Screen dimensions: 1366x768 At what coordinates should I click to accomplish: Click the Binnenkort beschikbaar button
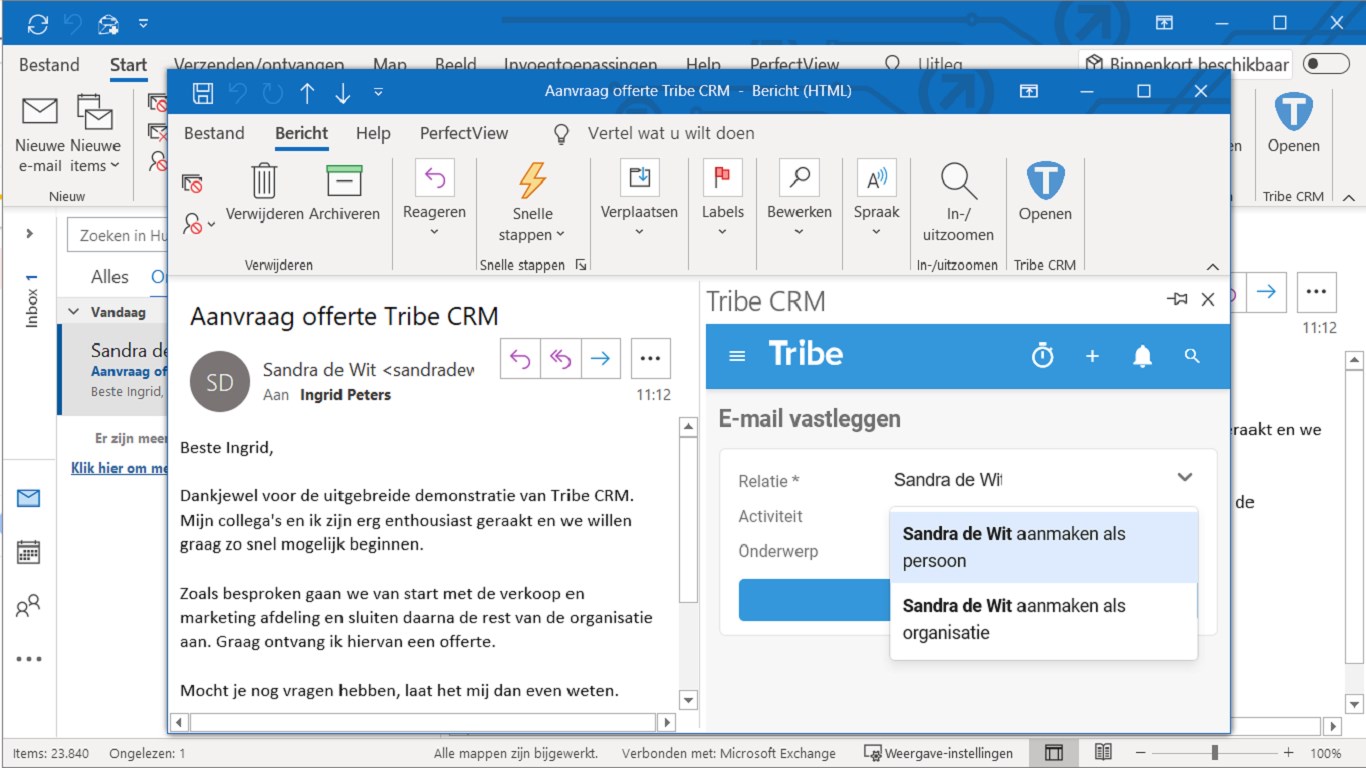(1187, 64)
